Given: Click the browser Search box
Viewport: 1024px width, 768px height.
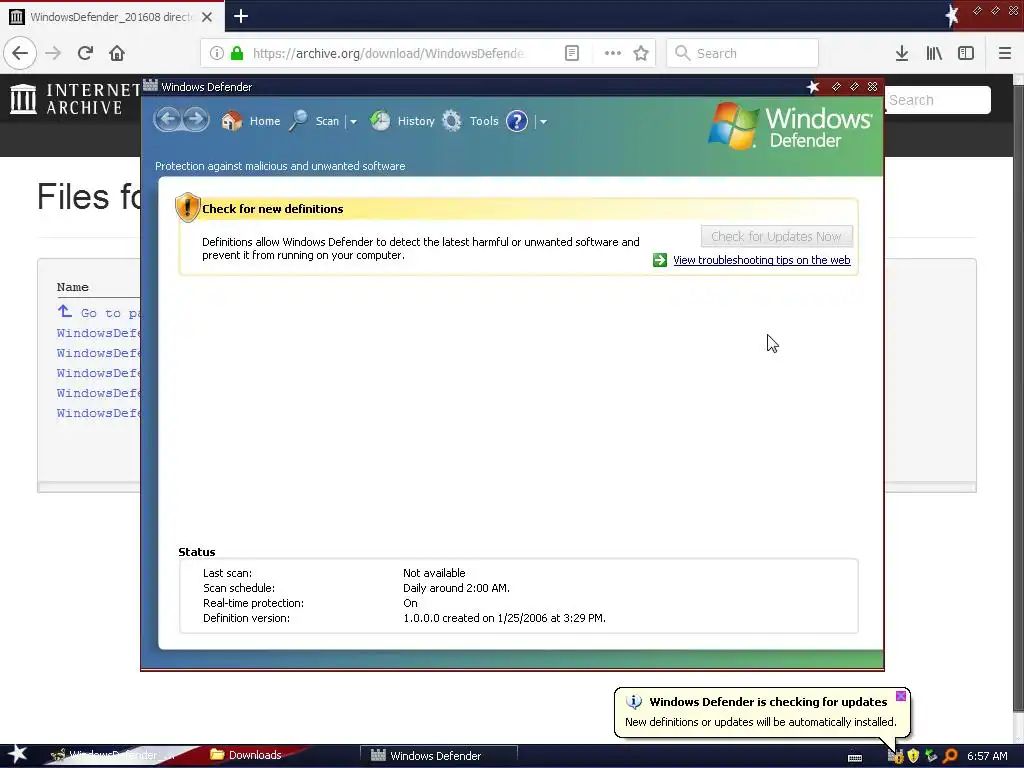Looking at the screenshot, I should (x=743, y=53).
